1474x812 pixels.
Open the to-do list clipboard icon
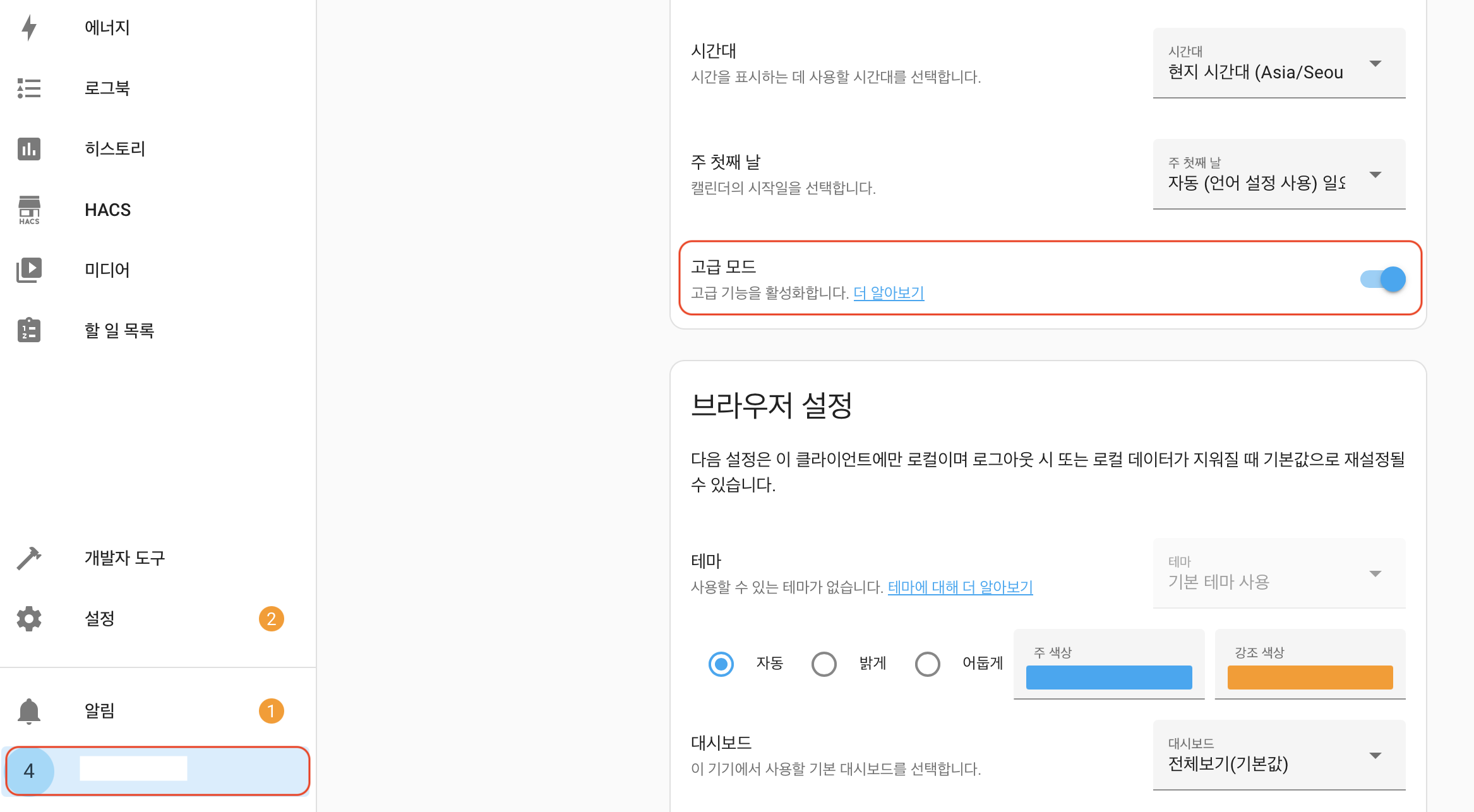pyautogui.click(x=29, y=330)
